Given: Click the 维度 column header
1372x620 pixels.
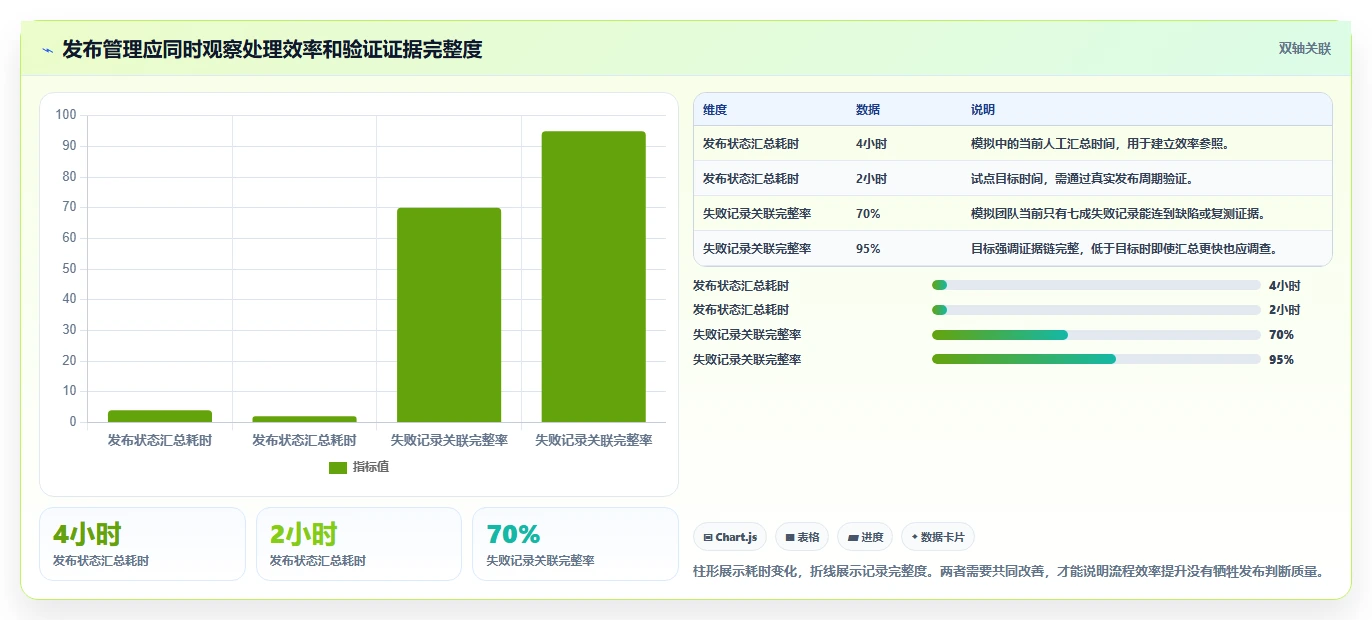Looking at the screenshot, I should [x=715, y=110].
